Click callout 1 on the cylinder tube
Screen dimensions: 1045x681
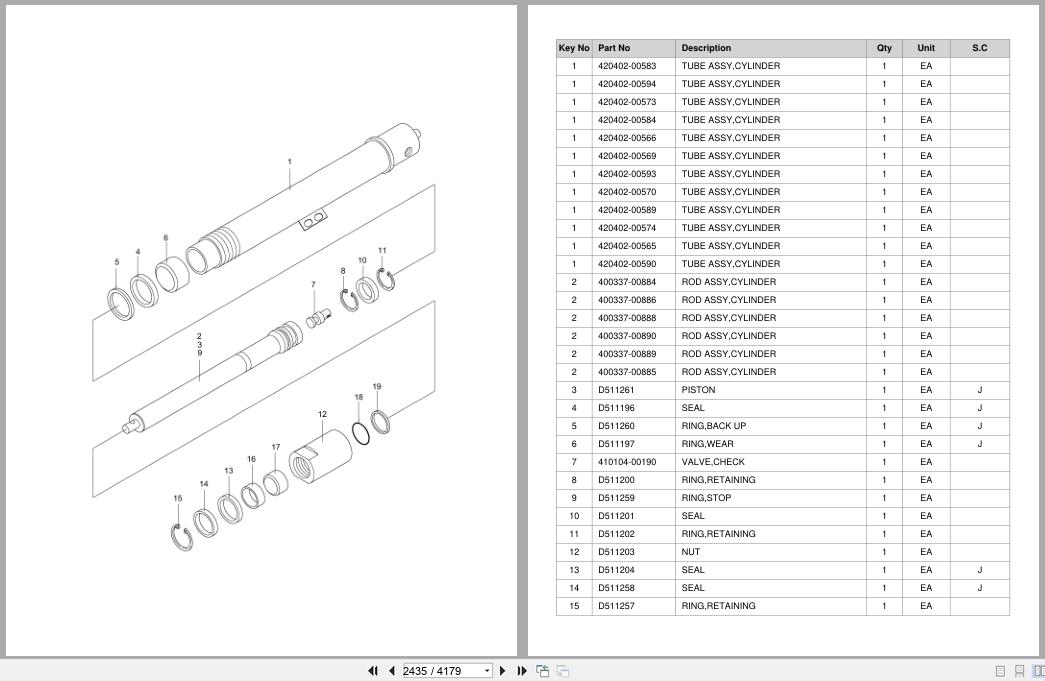tap(289, 162)
